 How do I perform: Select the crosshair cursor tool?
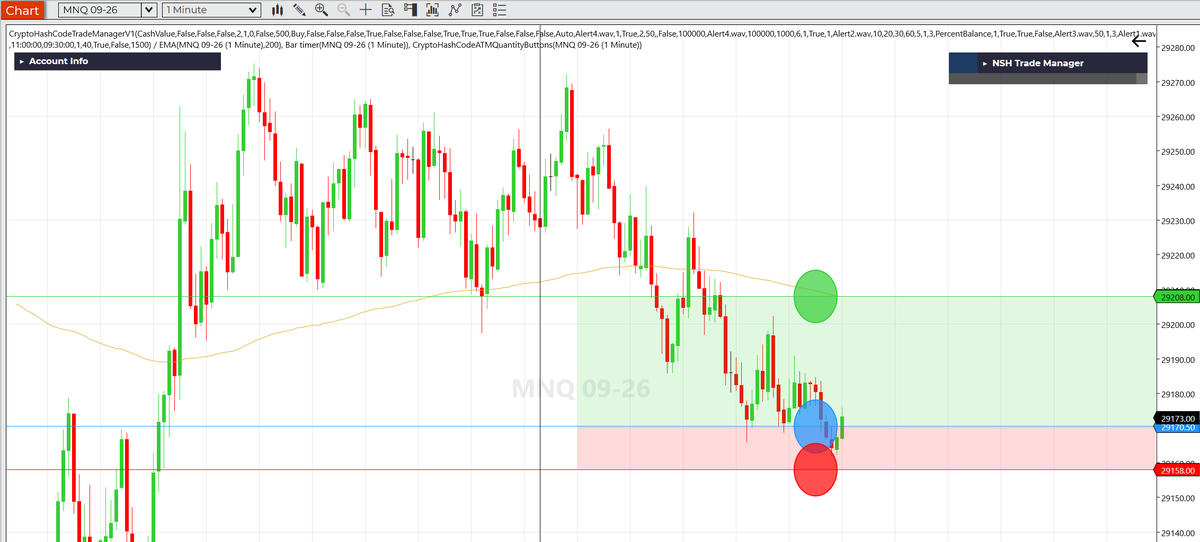click(365, 10)
